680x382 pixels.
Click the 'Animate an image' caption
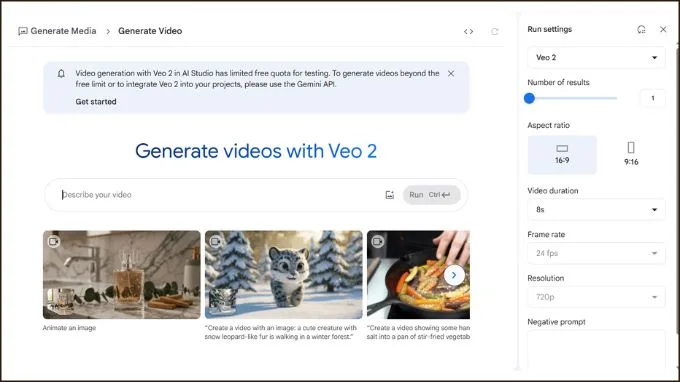click(69, 328)
